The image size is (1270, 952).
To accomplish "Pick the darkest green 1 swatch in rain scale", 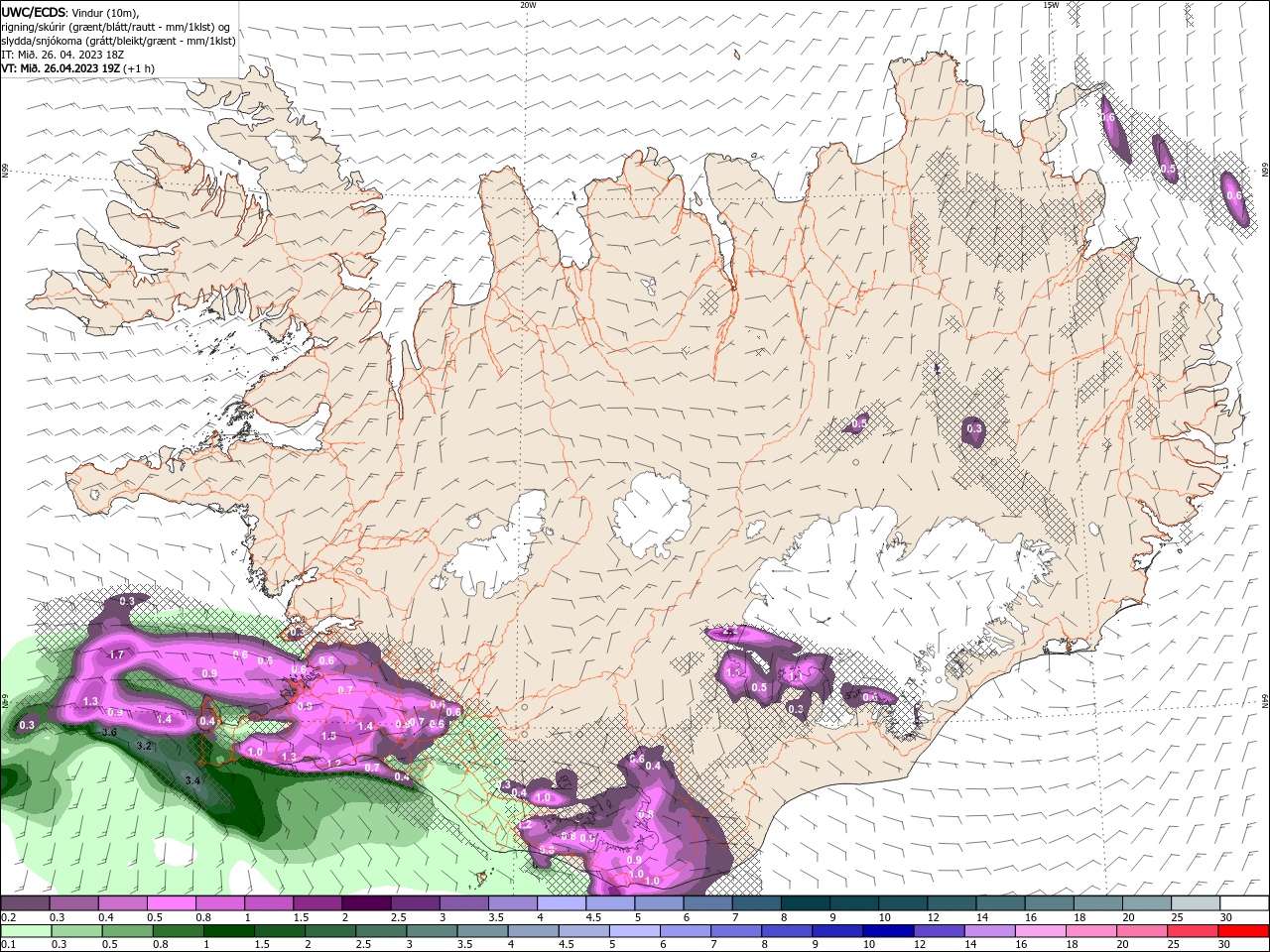I will pos(230,931).
